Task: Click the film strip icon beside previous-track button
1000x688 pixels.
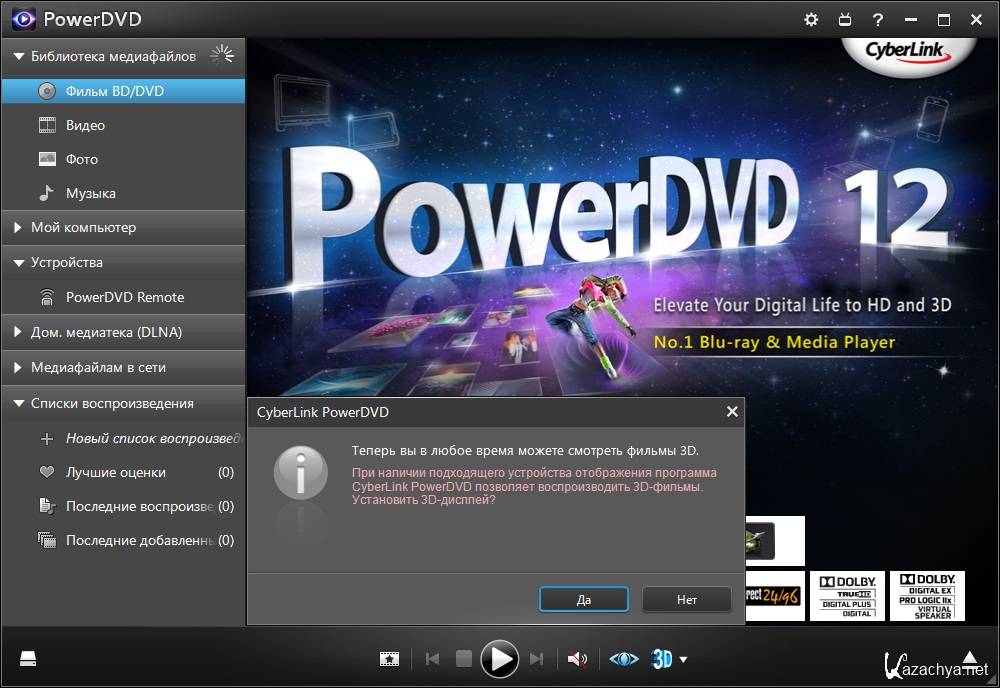Action: tap(389, 659)
